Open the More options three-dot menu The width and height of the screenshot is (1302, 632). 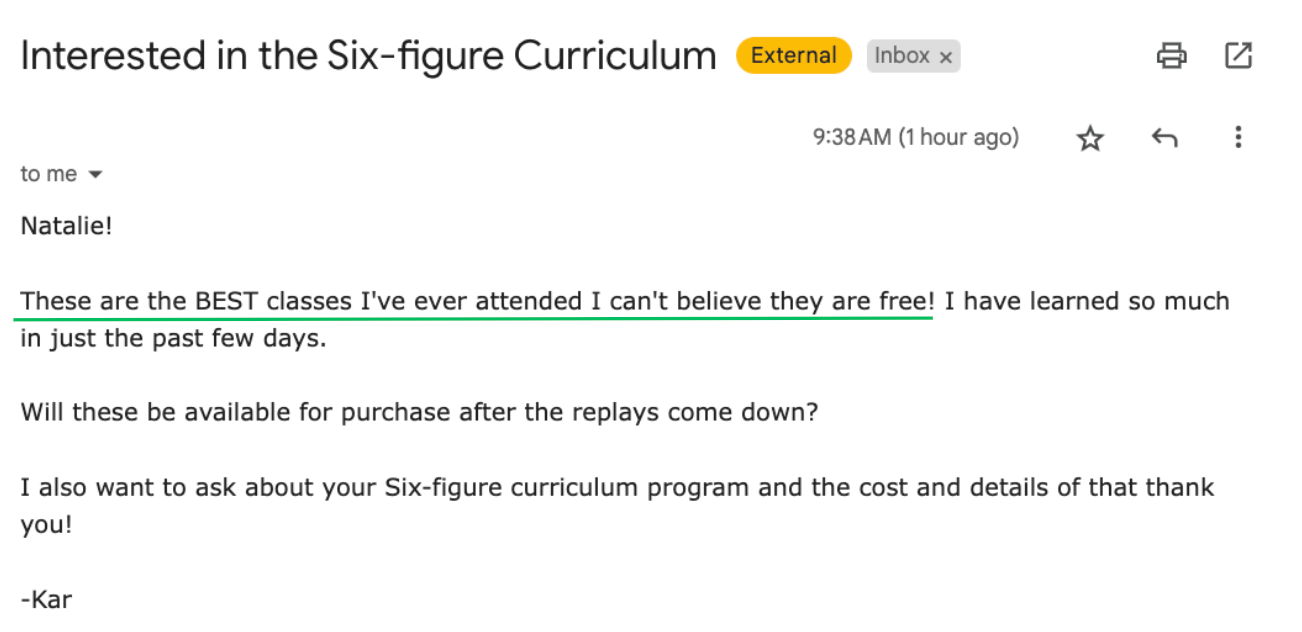[1238, 137]
